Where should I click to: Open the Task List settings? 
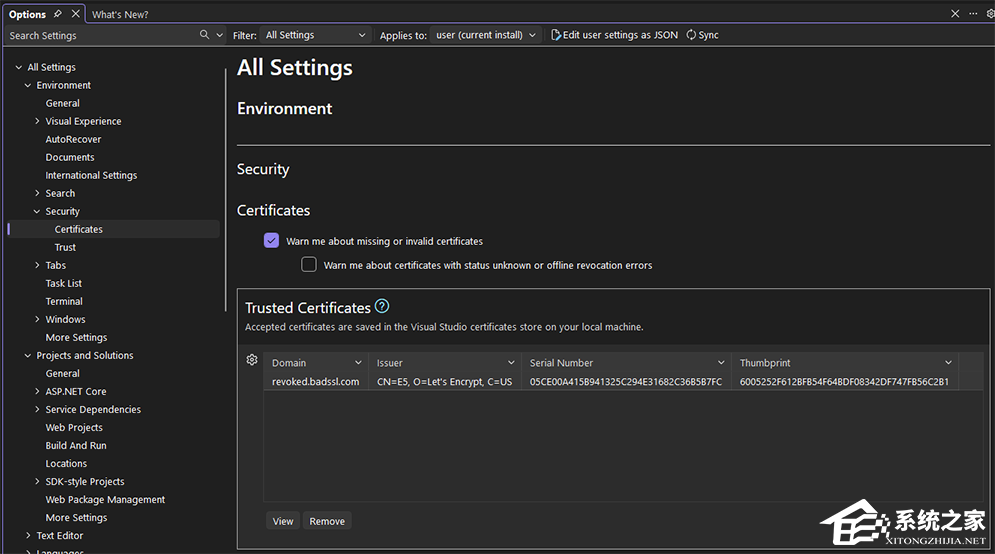click(63, 283)
